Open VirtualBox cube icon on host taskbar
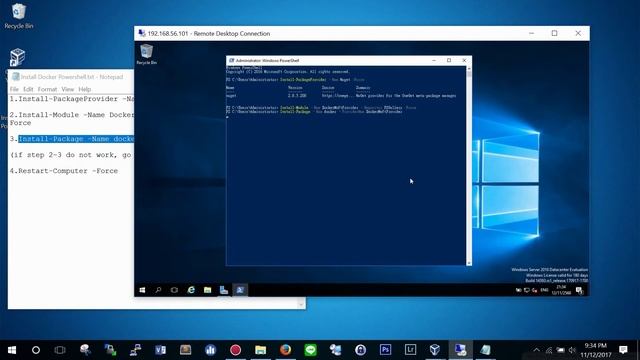Image resolution: width=640 pixels, height=360 pixels. pyautogui.click(x=435, y=350)
